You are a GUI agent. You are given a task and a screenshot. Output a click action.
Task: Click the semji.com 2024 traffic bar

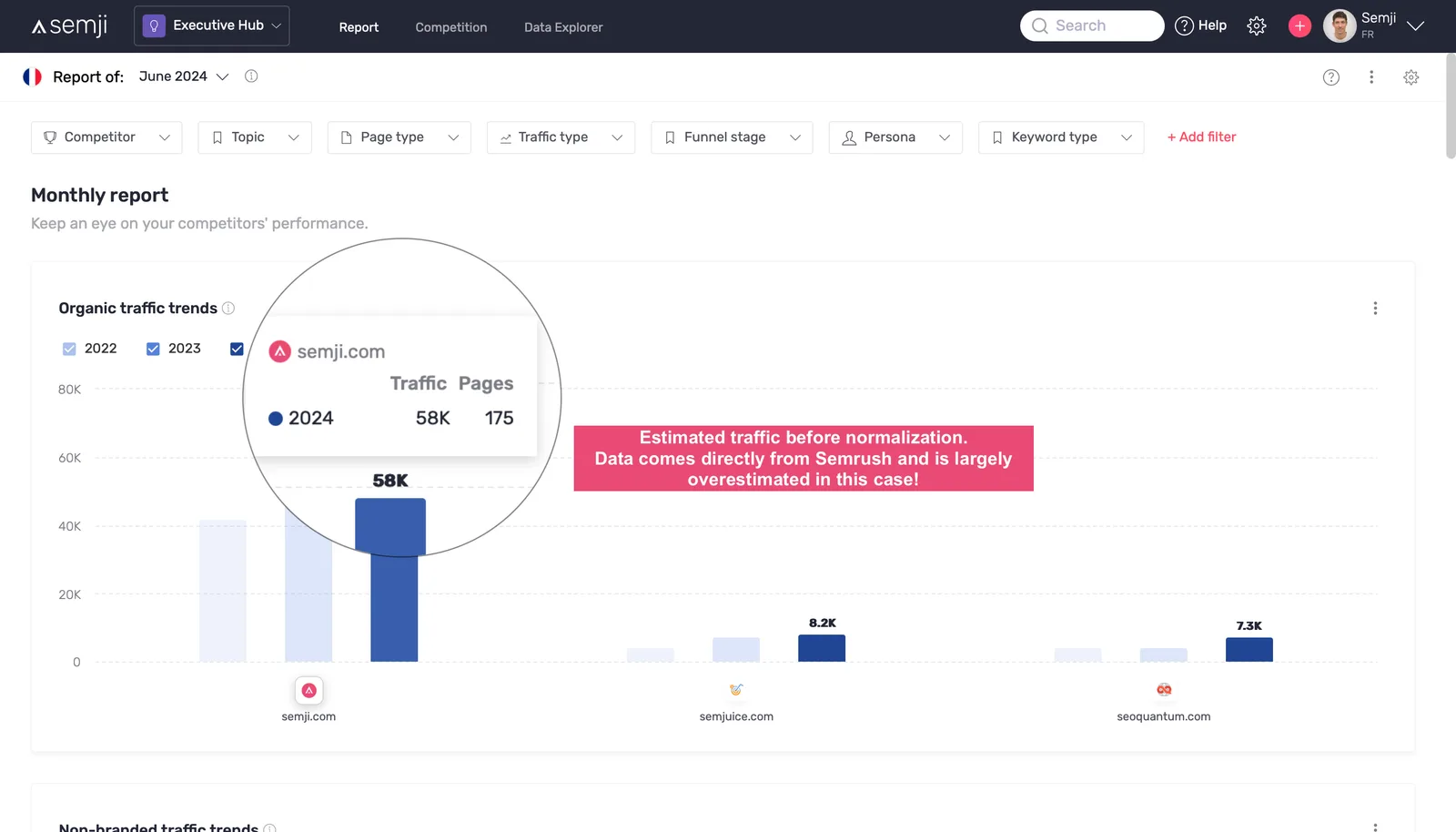point(394,580)
